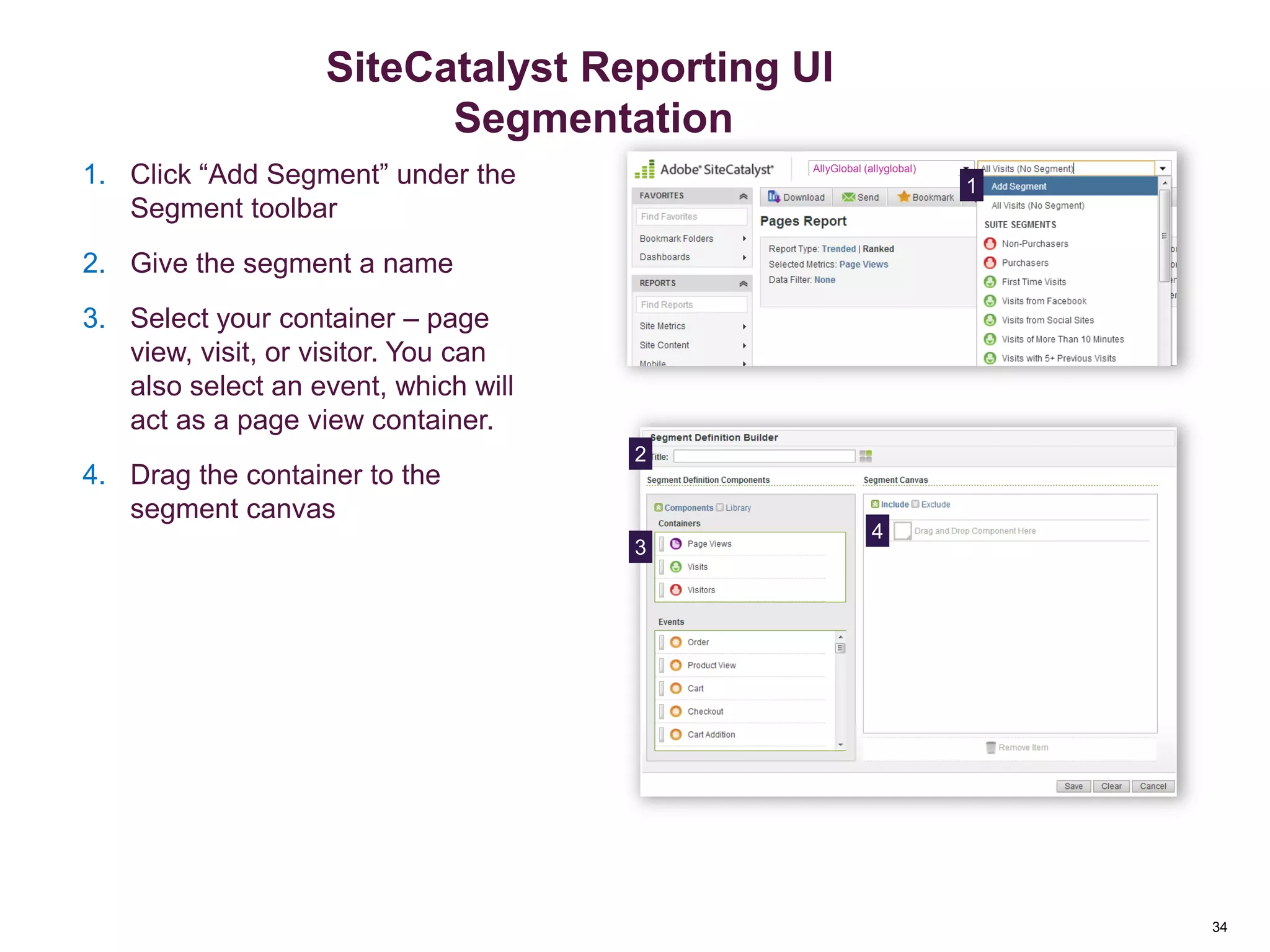Click the Events list scroll up arrow

840,637
